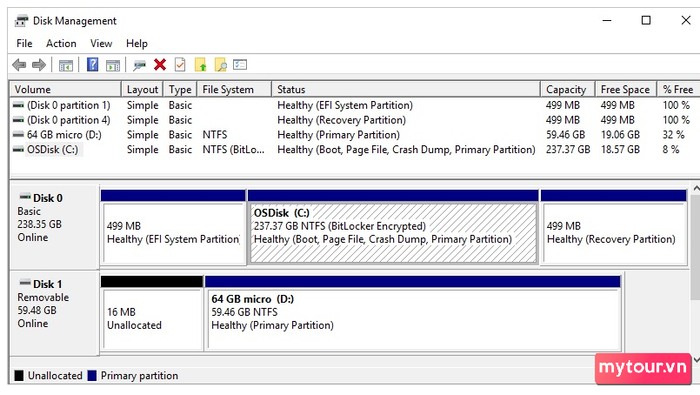Click the graphical pane vertical scrollbar thumb
This screenshot has height=395, width=700.
click(x=696, y=248)
